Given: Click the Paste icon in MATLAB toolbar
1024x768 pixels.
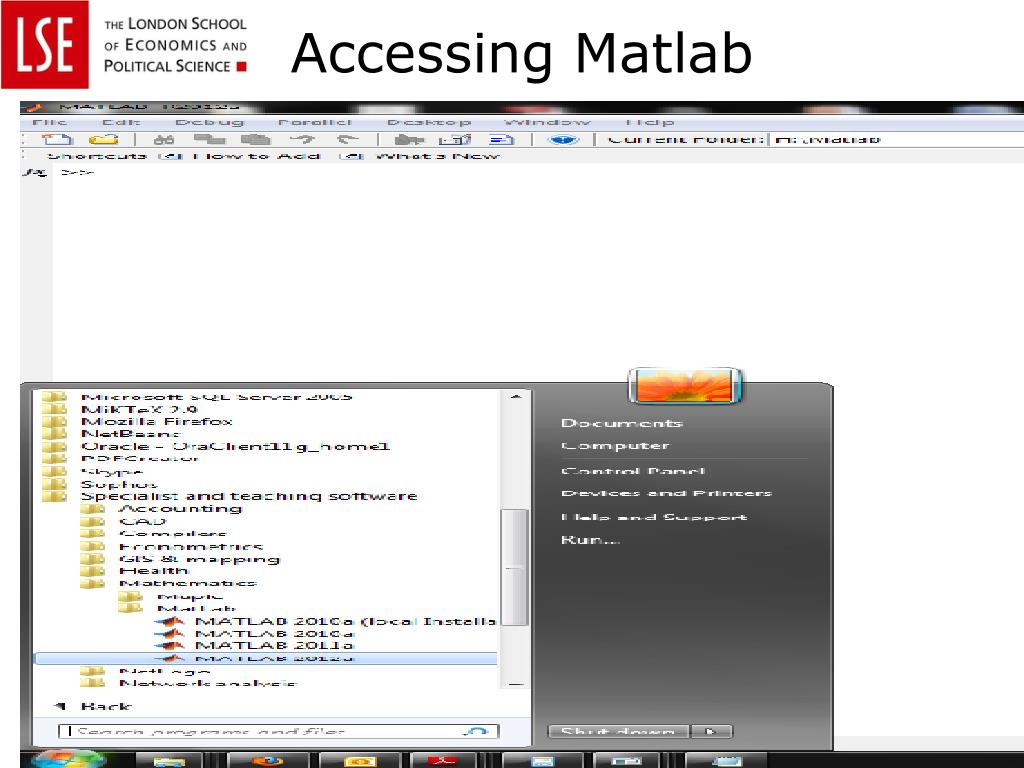Looking at the screenshot, I should 255,139.
